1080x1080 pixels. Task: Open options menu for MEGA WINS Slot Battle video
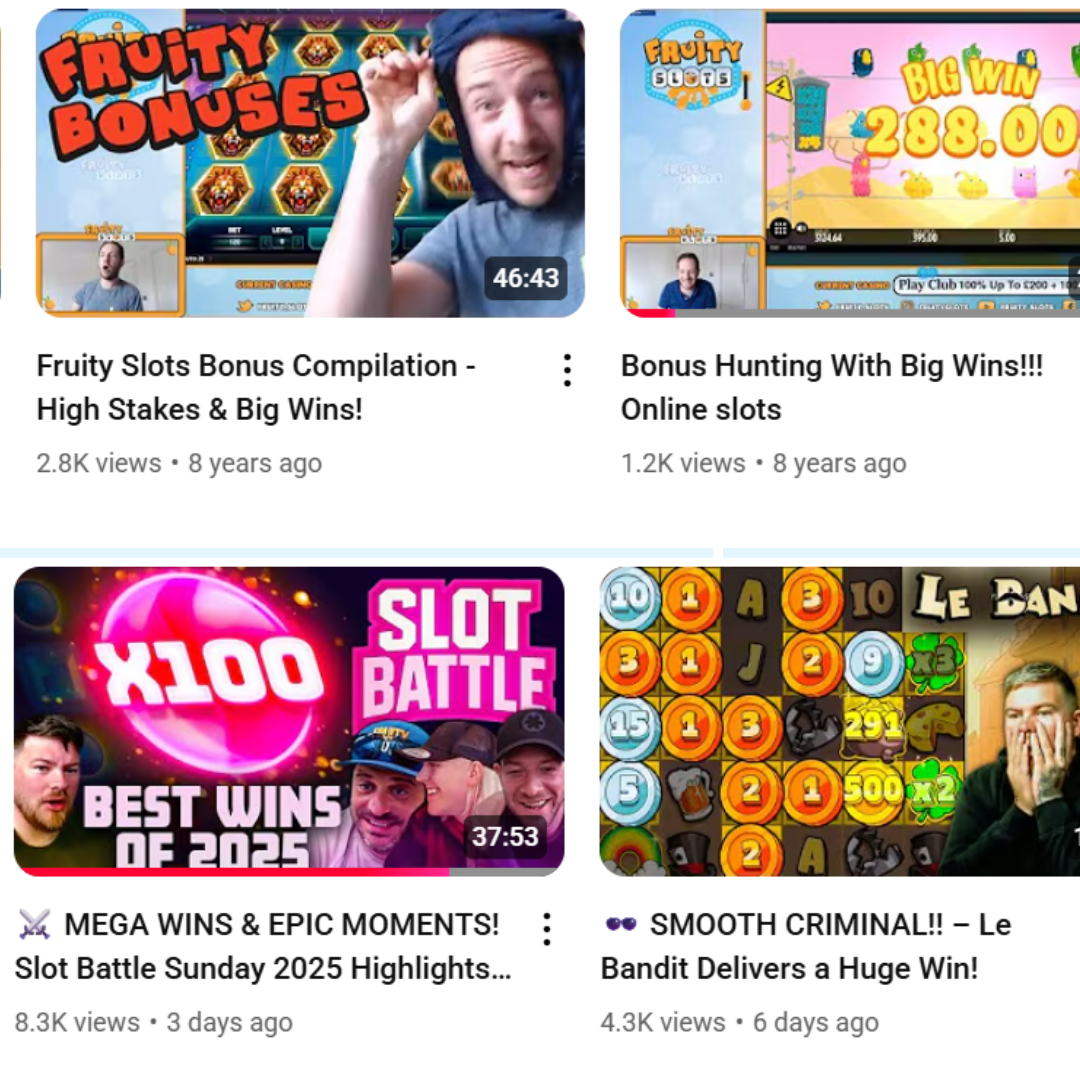[x=546, y=929]
